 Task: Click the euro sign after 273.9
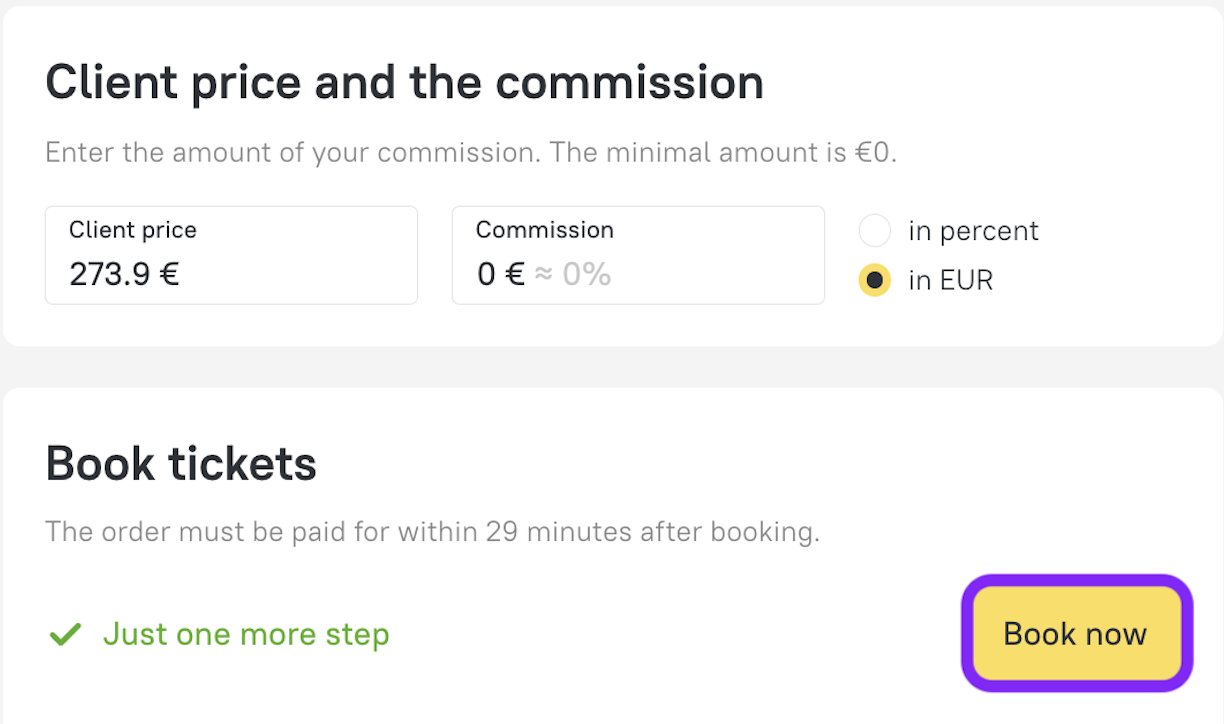(169, 274)
